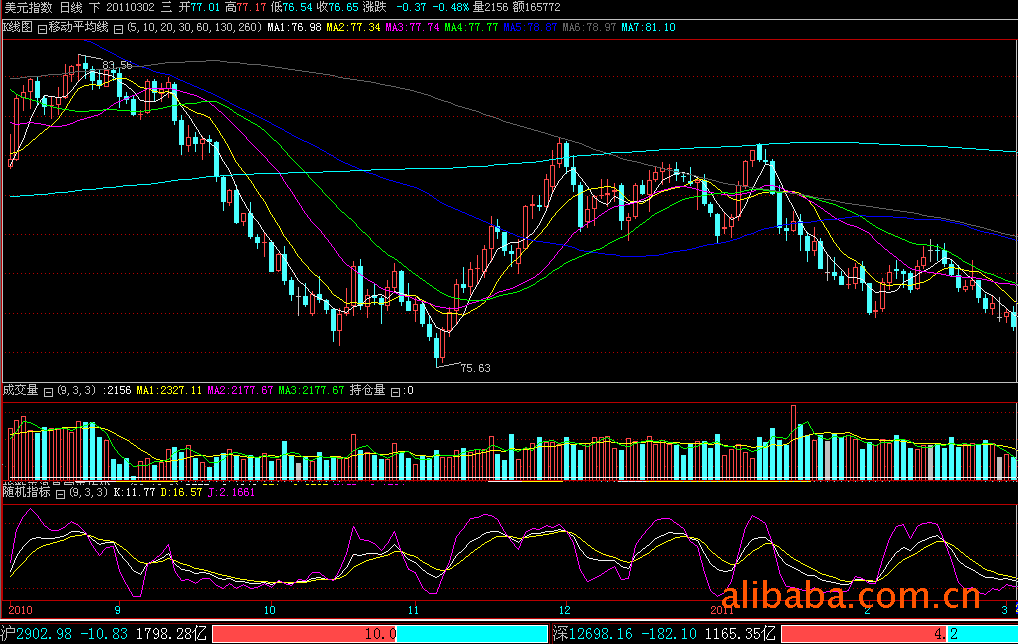Click the 沪 2902.98 index in status bar
Screen dimensions: 1018x644
click(37, 633)
